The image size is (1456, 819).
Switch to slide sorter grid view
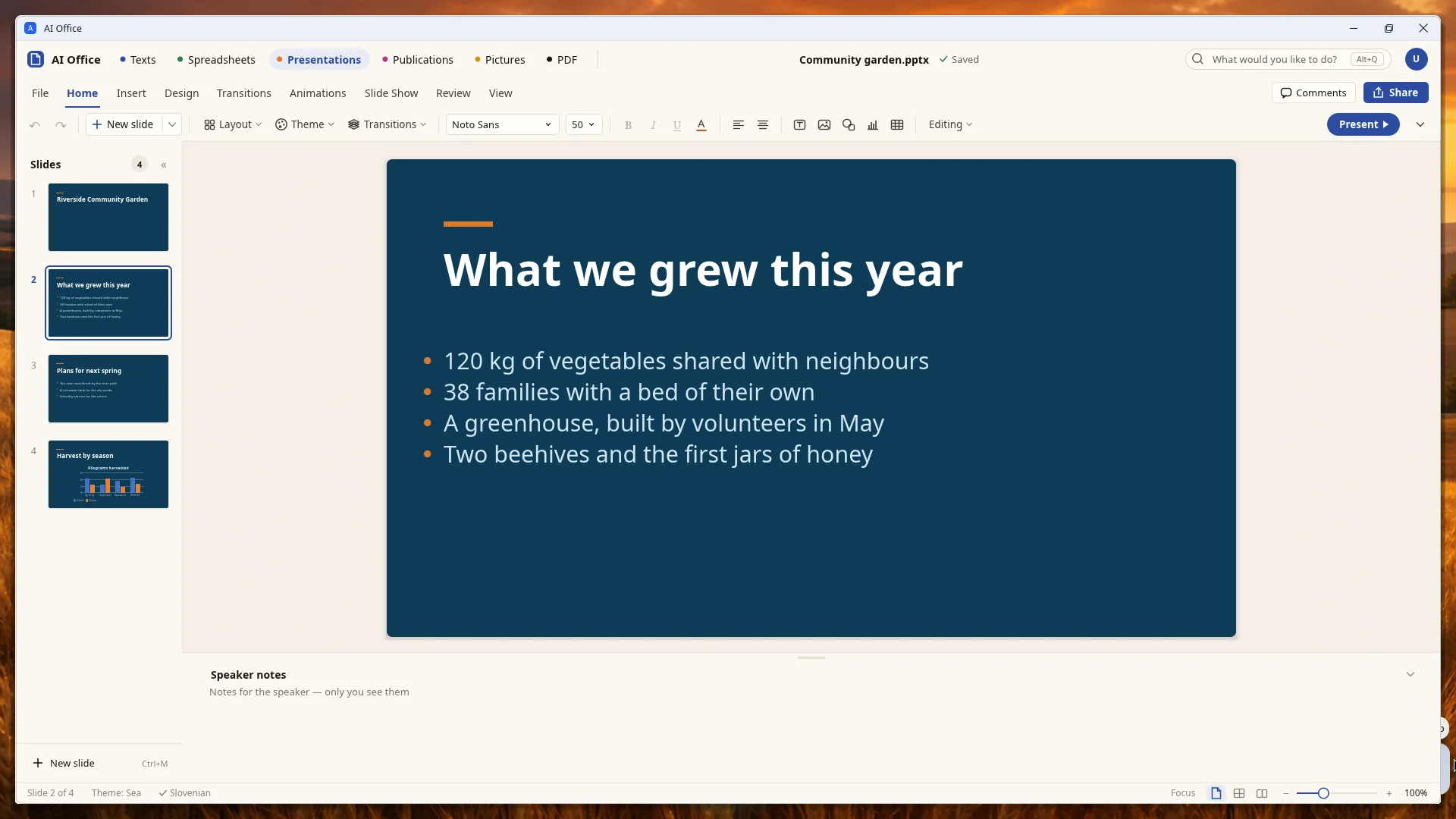click(1239, 793)
